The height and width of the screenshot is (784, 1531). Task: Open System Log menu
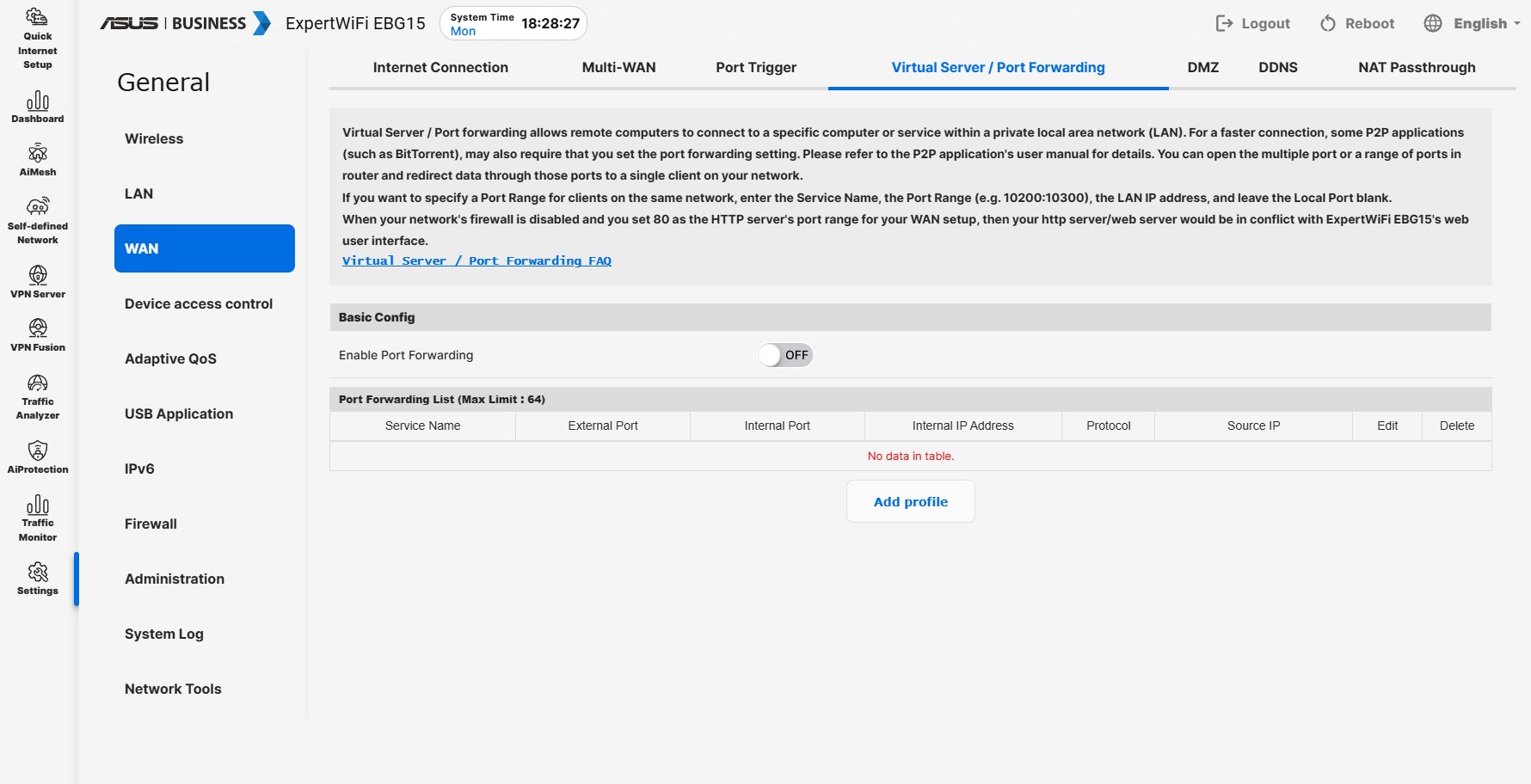coord(205,634)
